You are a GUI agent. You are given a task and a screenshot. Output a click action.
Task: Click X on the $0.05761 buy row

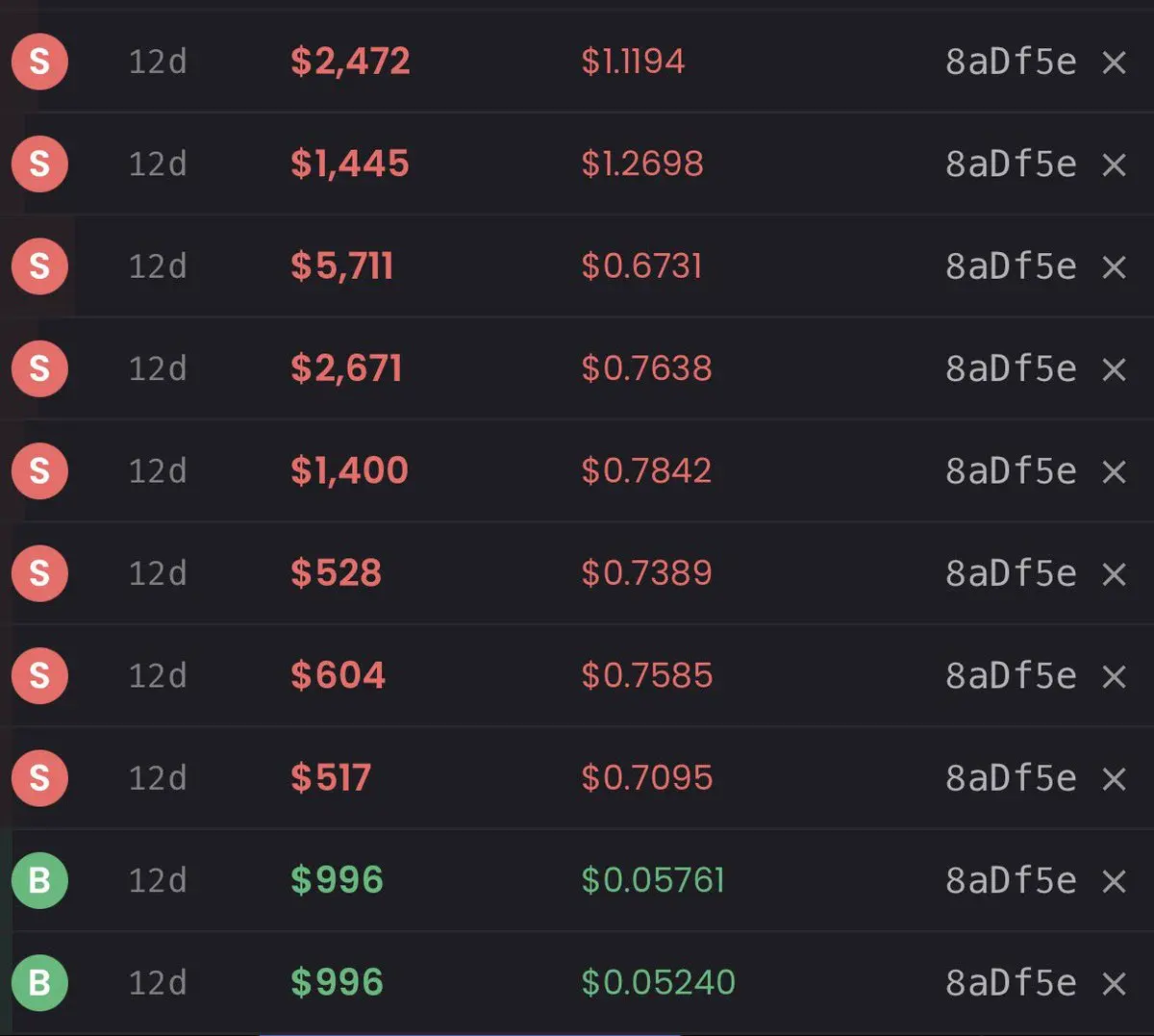[1114, 881]
